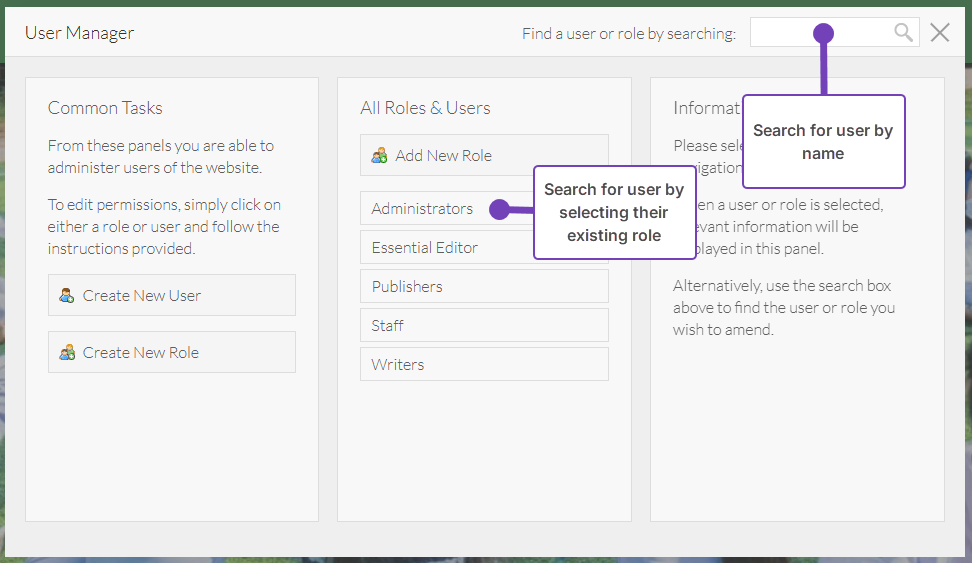The height and width of the screenshot is (563, 972).
Task: Click the Common Tasks panel heading
Action: tap(105, 108)
